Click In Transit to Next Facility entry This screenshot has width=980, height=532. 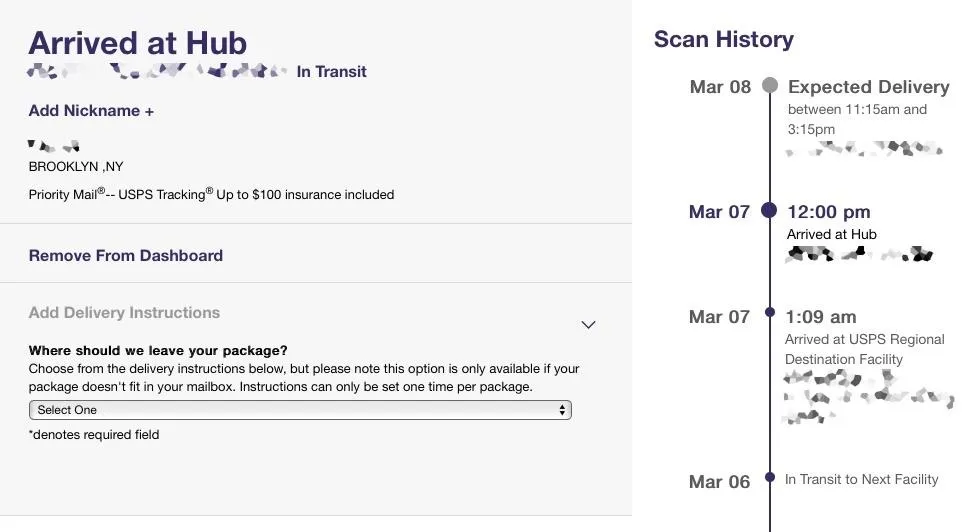click(x=861, y=479)
